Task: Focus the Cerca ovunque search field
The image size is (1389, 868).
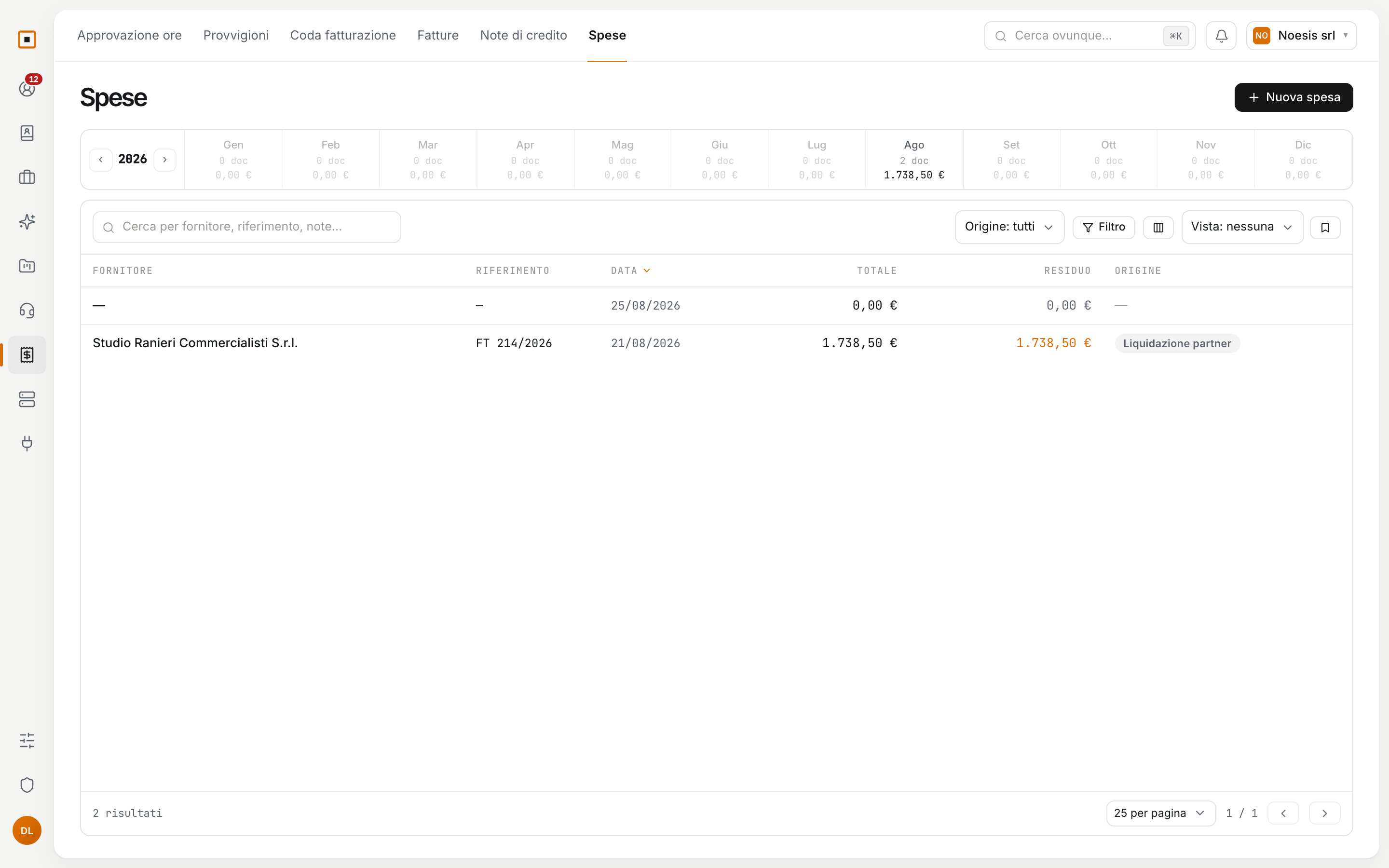Action: coord(1089,36)
